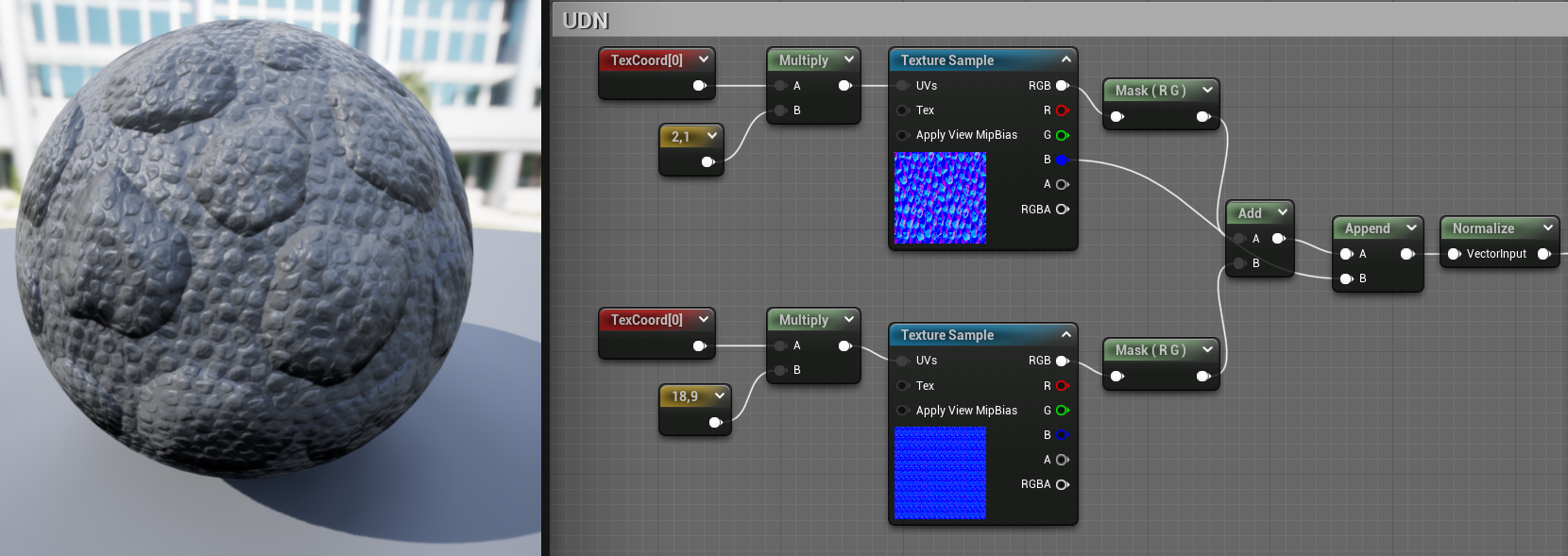Expand the Append node chevron
This screenshot has height=556, width=1568.
pyautogui.click(x=1411, y=227)
